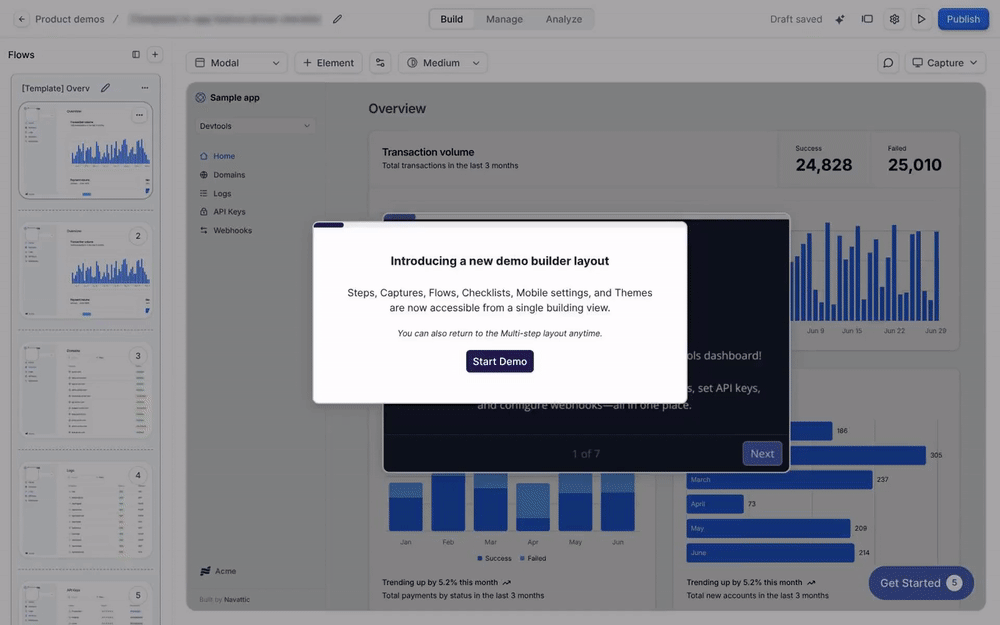The height and width of the screenshot is (625, 1000).
Task: Switch to the Analyze tab
Action: click(x=564, y=19)
